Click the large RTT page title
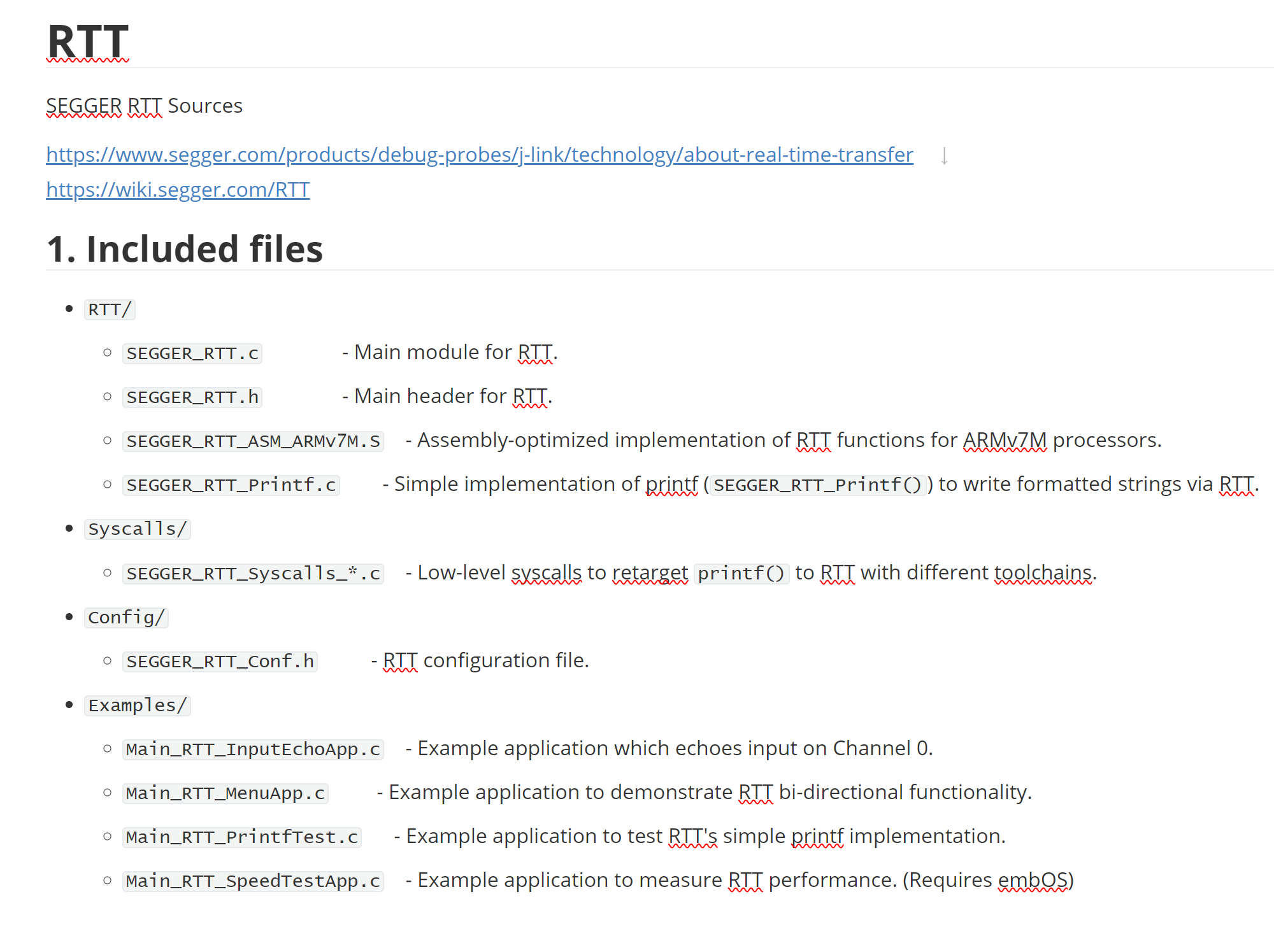 88,41
